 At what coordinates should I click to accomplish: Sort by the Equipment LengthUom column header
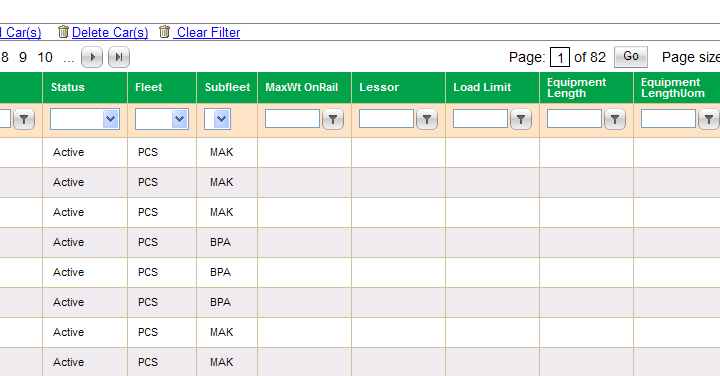click(673, 88)
